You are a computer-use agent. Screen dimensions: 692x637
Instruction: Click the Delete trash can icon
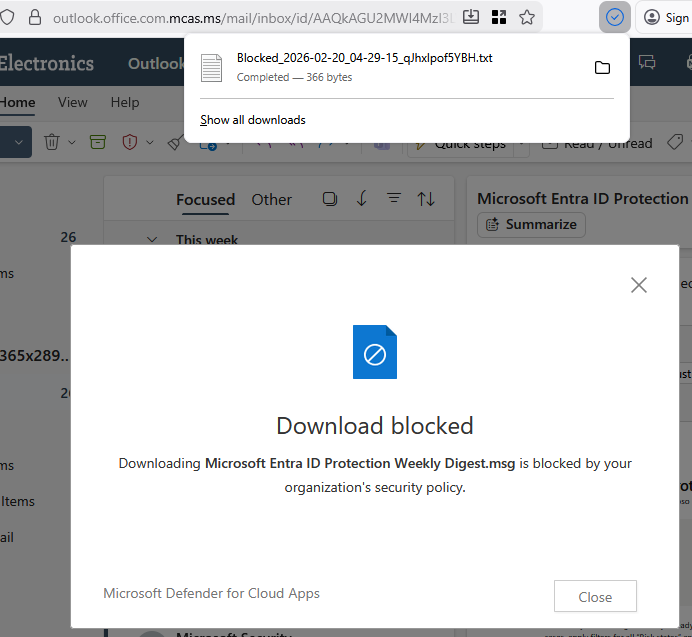(x=53, y=143)
